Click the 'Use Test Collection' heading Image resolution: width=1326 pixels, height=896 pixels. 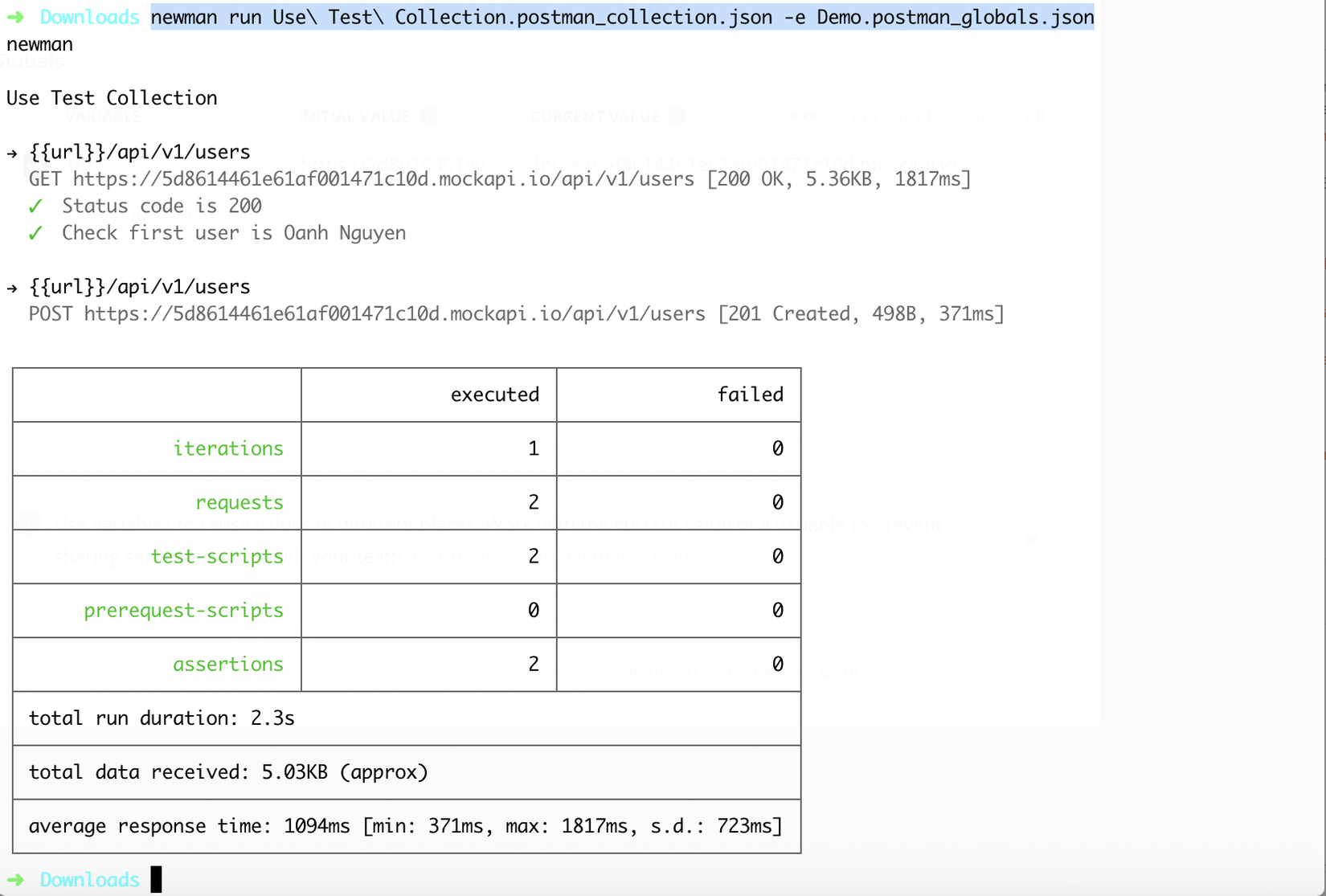point(112,98)
